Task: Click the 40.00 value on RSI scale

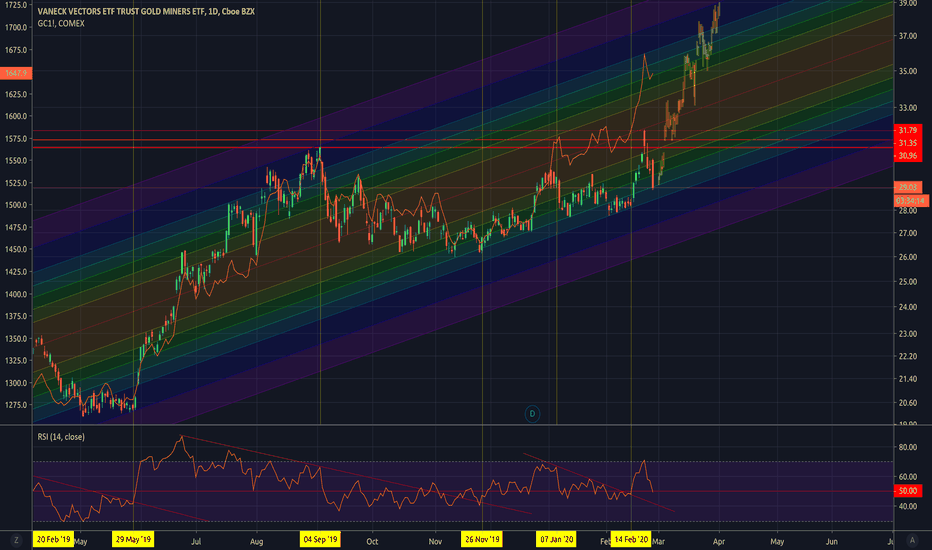Action: [x=908, y=507]
